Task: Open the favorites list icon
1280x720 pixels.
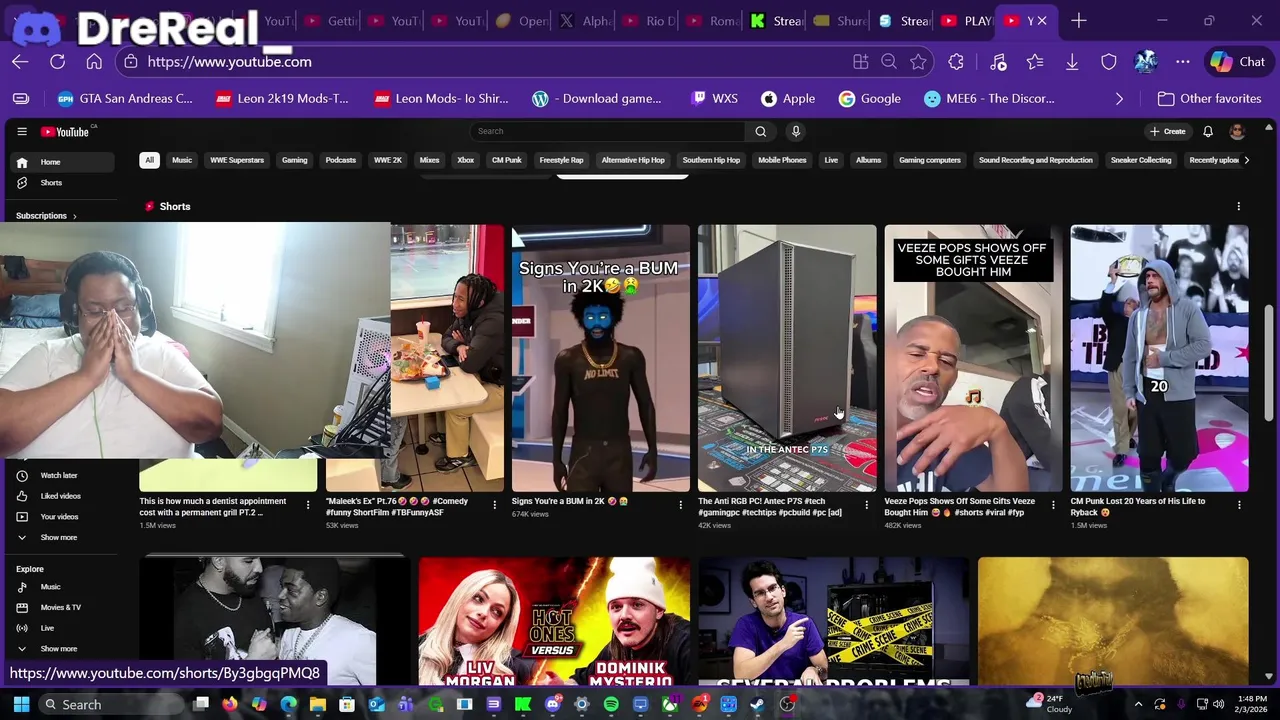Action: coord(1035,62)
